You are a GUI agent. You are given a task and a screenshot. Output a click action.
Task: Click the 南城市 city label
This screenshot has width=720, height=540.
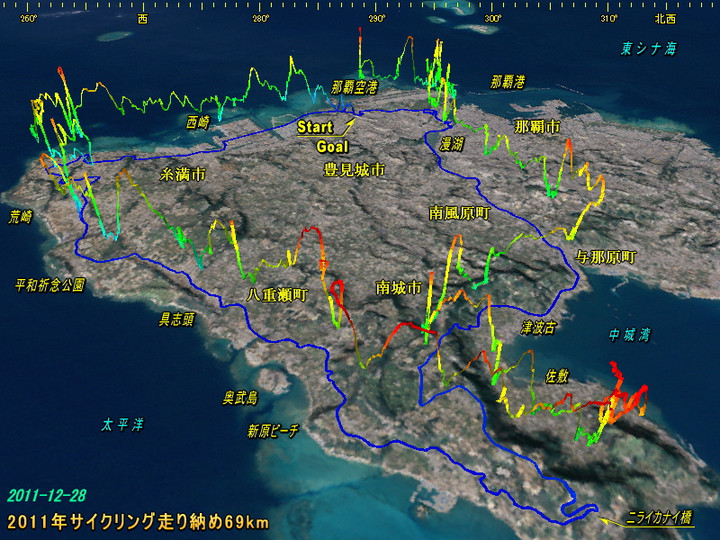point(397,288)
